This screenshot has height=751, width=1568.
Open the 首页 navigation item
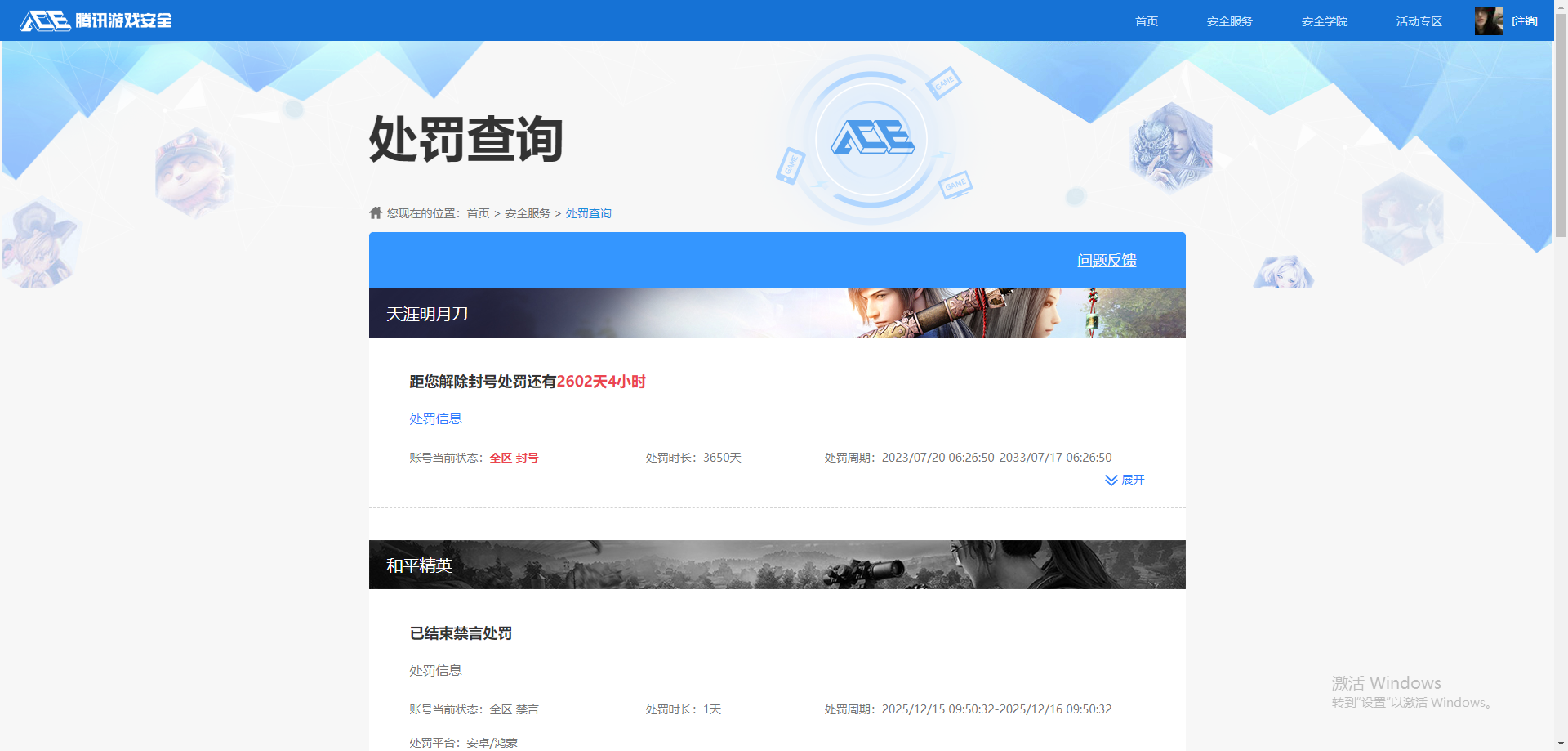click(x=1147, y=21)
